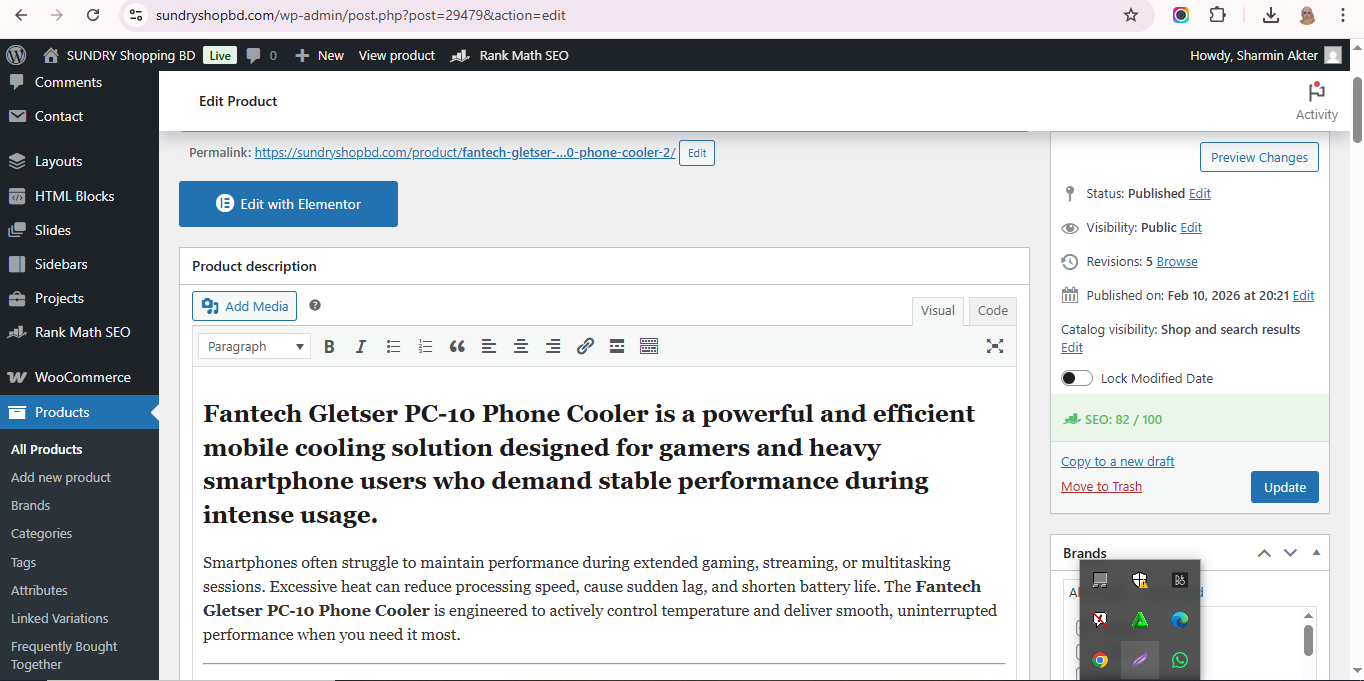Open Products in the sidebar
Viewport: 1364px width, 681px height.
(x=79, y=412)
